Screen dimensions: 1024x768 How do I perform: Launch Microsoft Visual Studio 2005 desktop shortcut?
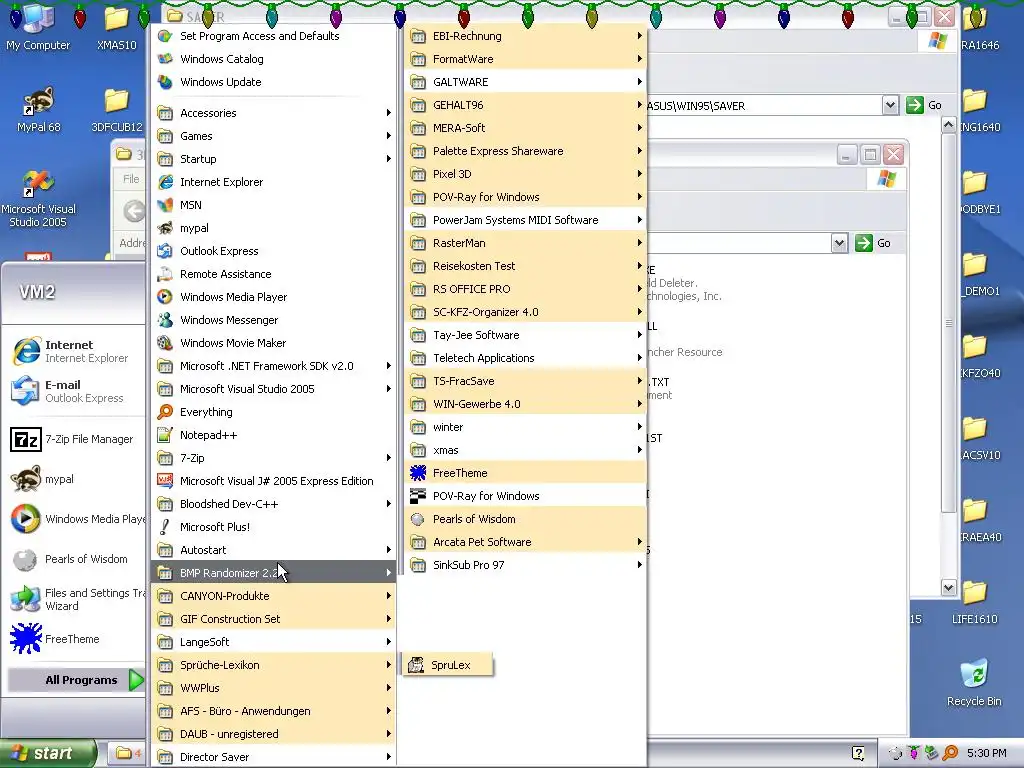[x=38, y=199]
